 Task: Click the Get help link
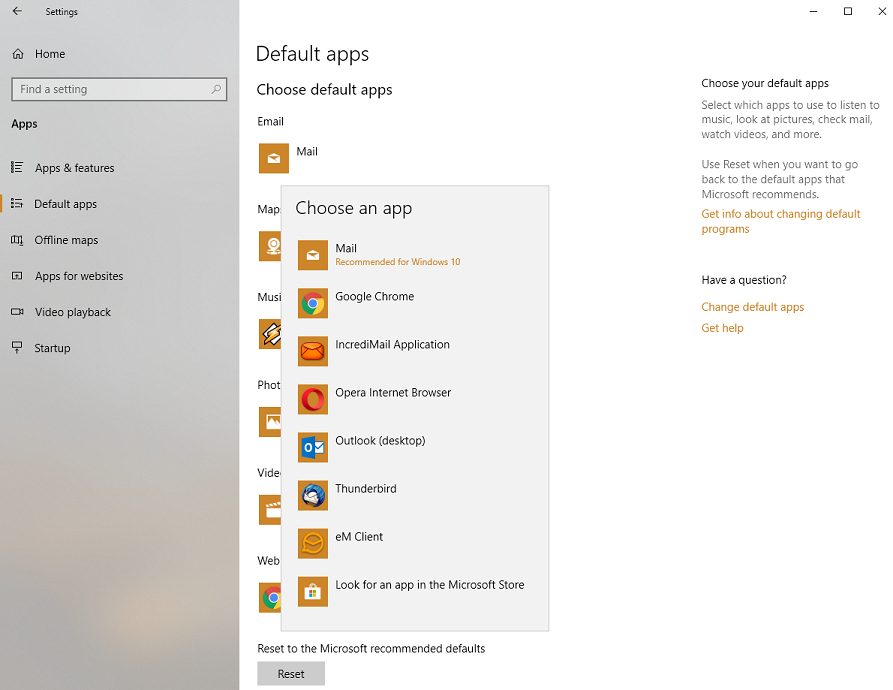coord(722,328)
